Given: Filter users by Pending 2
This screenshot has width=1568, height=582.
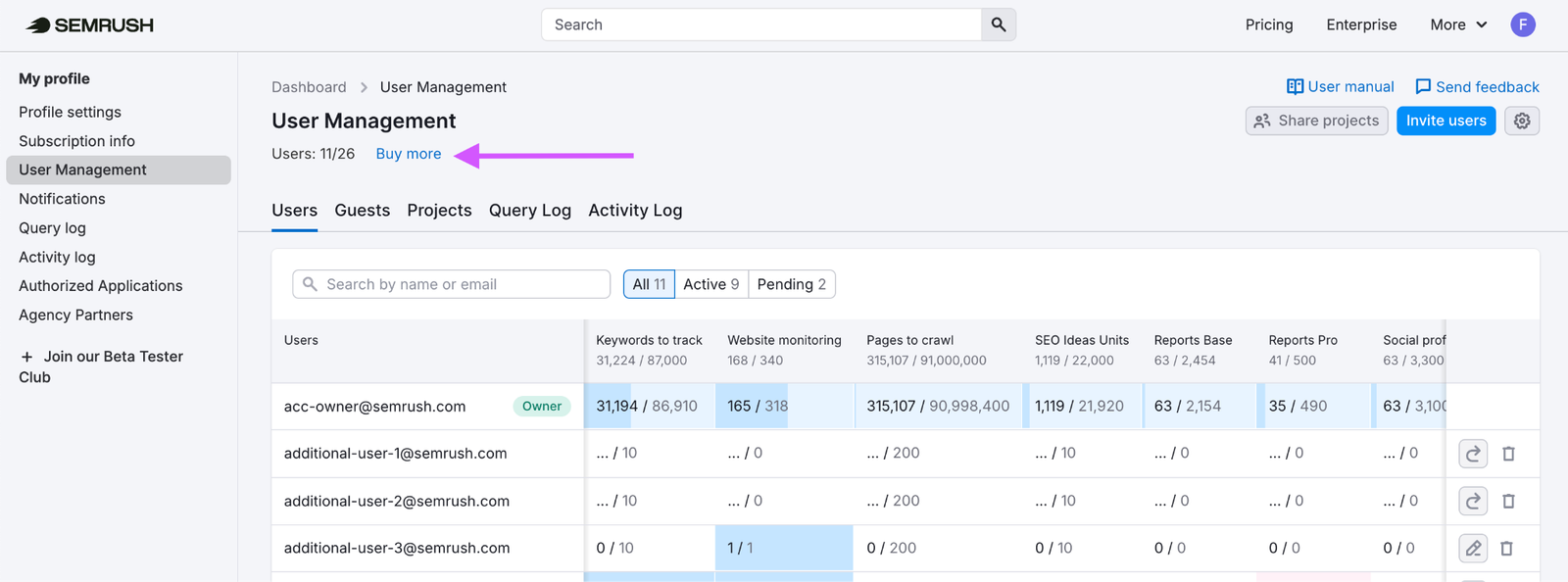Looking at the screenshot, I should [x=792, y=284].
